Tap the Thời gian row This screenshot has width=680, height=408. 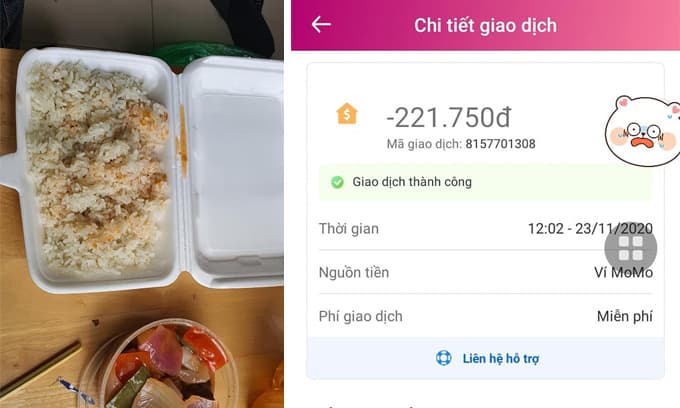[485, 228]
